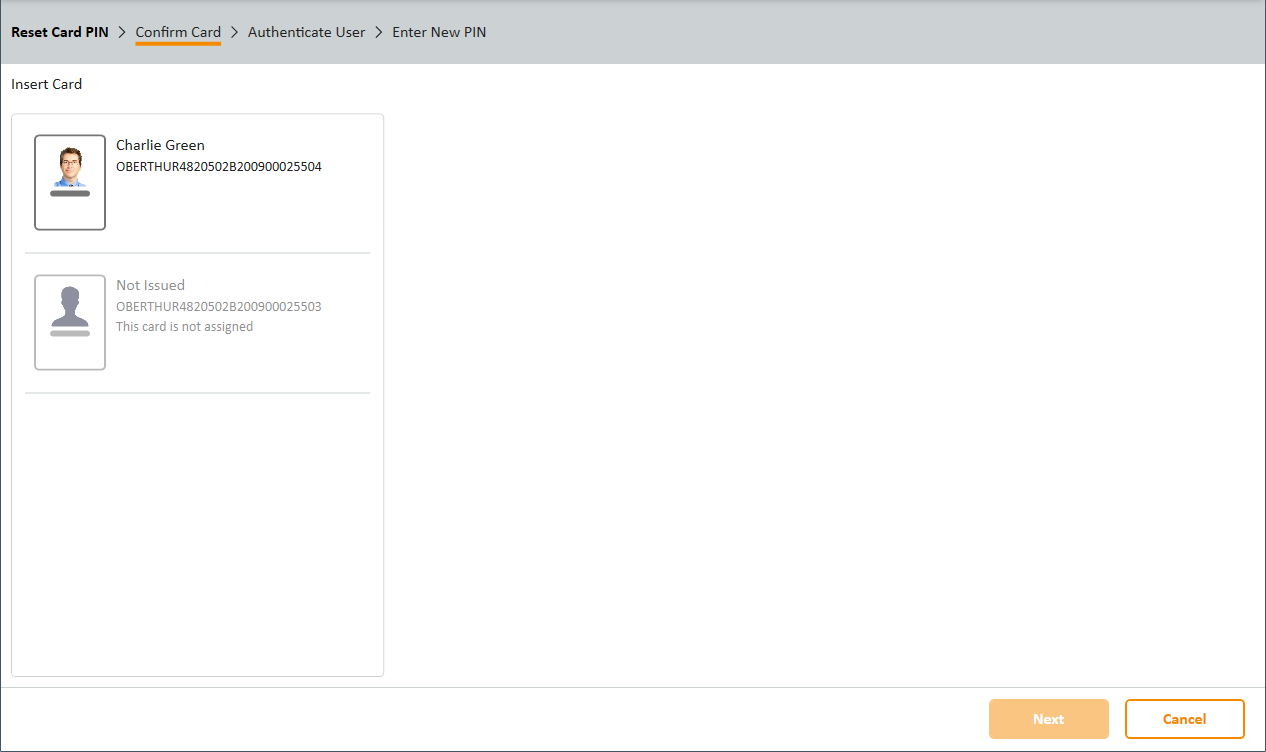Cancel the PIN reset workflow

(x=1184, y=719)
